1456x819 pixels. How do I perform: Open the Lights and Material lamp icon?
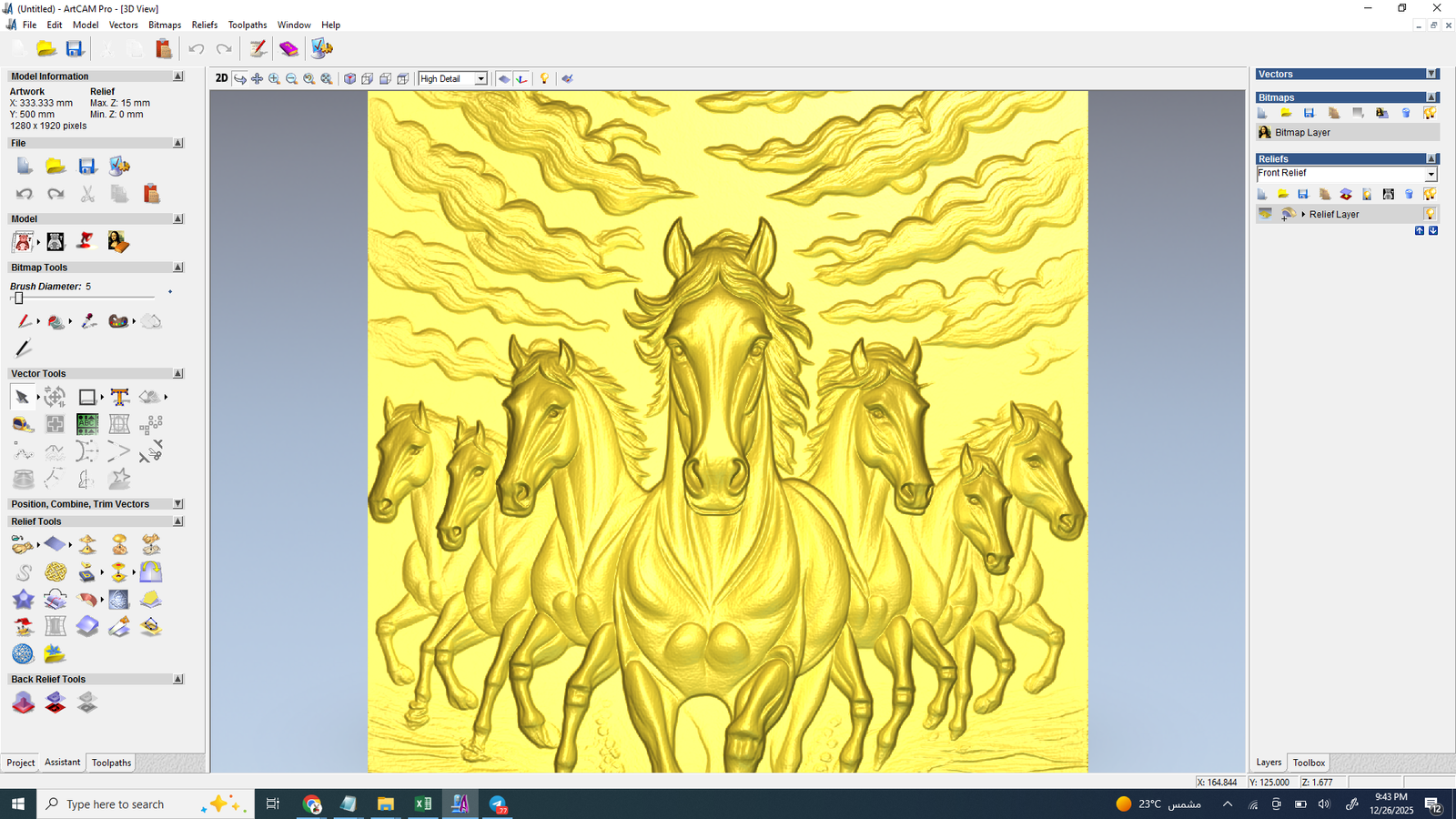click(544, 79)
